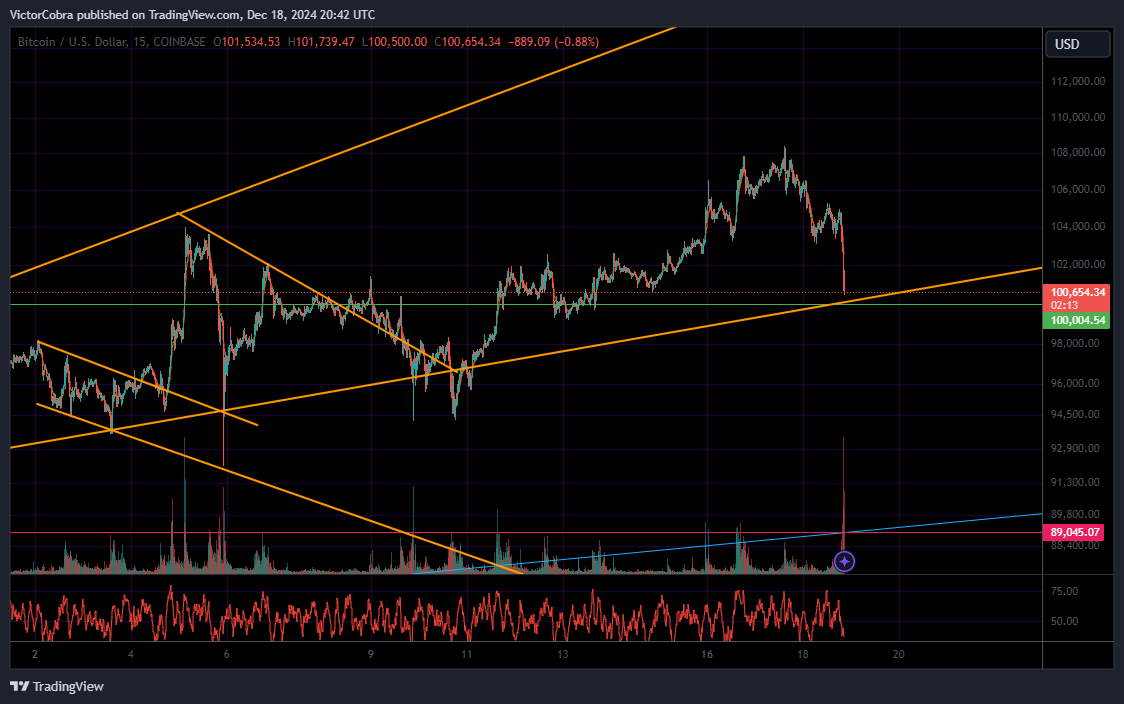
Task: Click the 50.00 oscillator scale label
Action: 1064,621
